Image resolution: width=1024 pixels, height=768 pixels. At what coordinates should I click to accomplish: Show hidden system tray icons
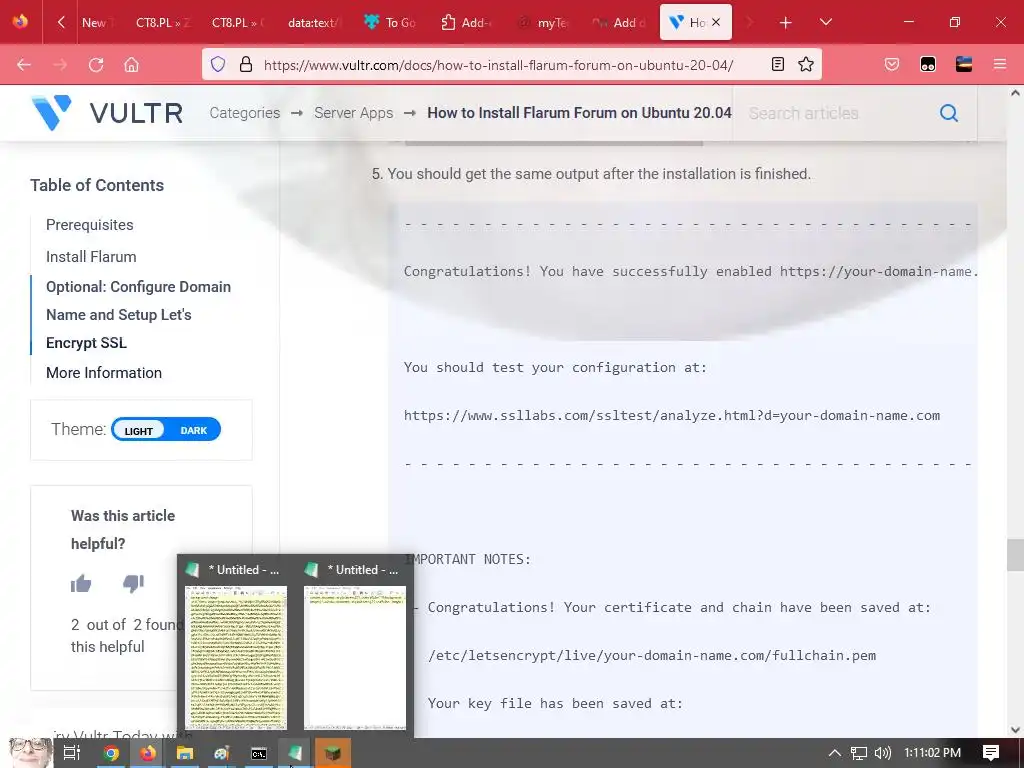pos(835,753)
